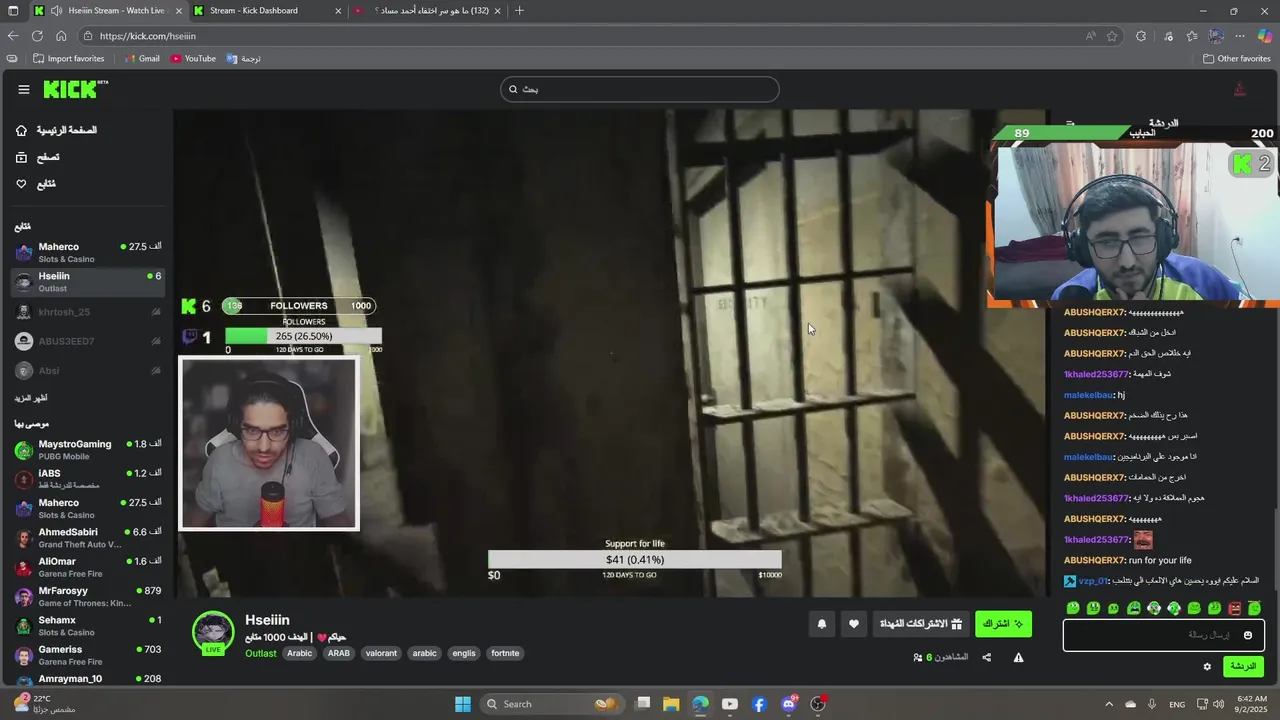
Task: Insert the red angry Kick emote
Action: pos(1235,608)
